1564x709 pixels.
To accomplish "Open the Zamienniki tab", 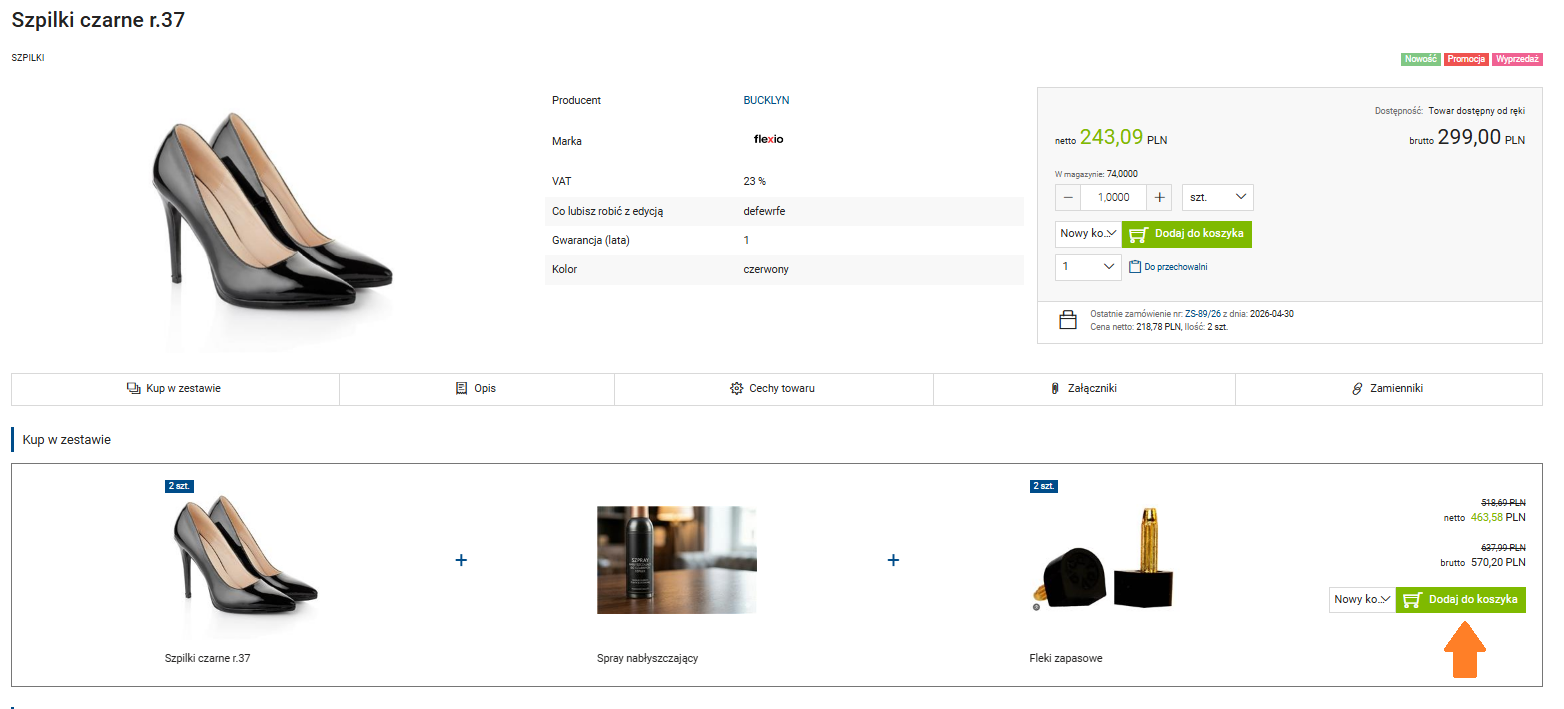I will coord(1389,388).
